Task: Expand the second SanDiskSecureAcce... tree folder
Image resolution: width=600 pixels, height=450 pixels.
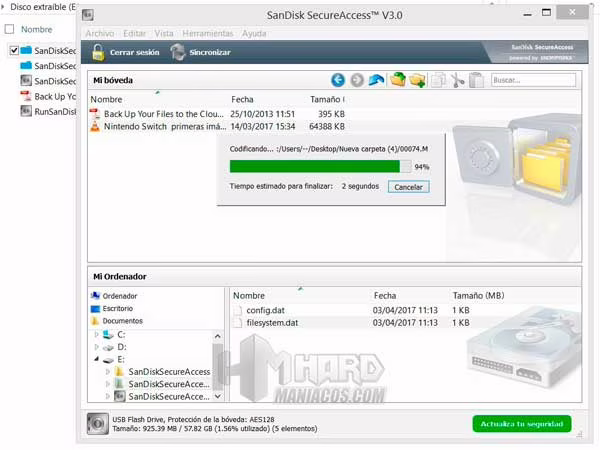Action: click(108, 384)
